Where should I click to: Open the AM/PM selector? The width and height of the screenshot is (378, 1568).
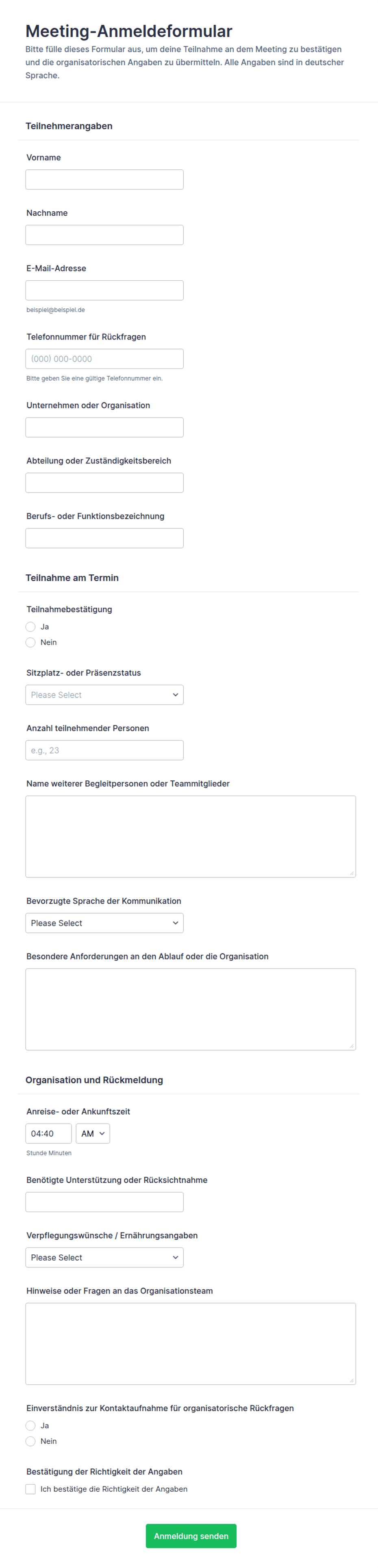click(93, 1134)
